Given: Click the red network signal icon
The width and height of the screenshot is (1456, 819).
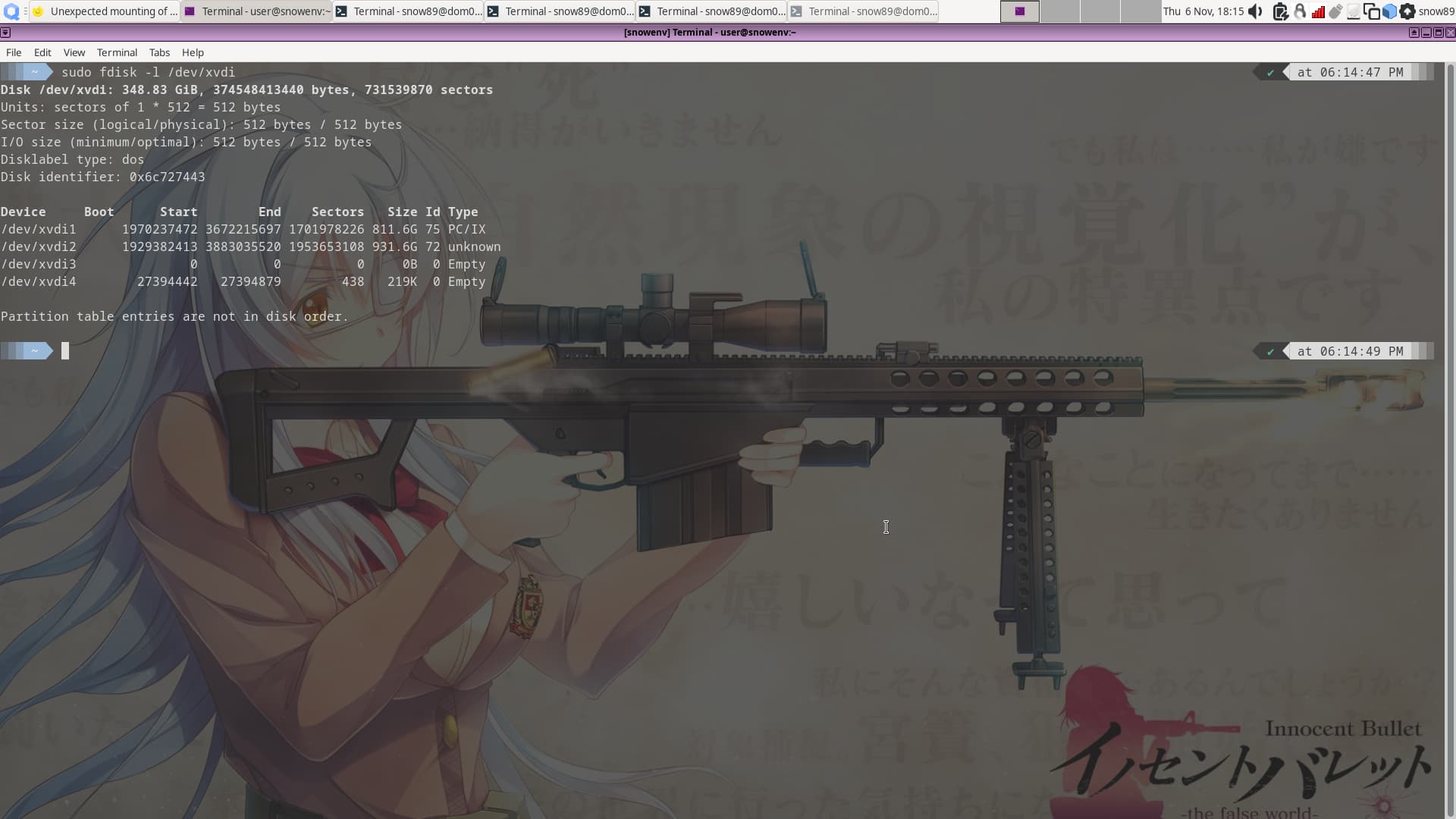Looking at the screenshot, I should [1318, 11].
